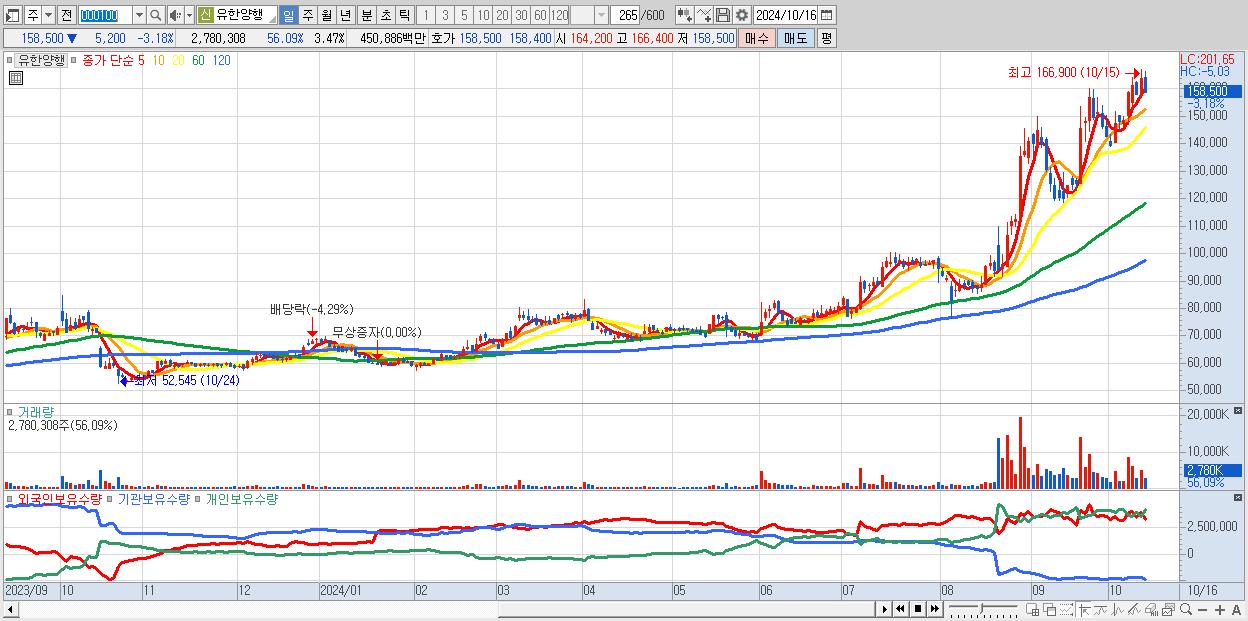1248x621 pixels.
Task: Click the 1 interval button
Action: (x=426, y=15)
